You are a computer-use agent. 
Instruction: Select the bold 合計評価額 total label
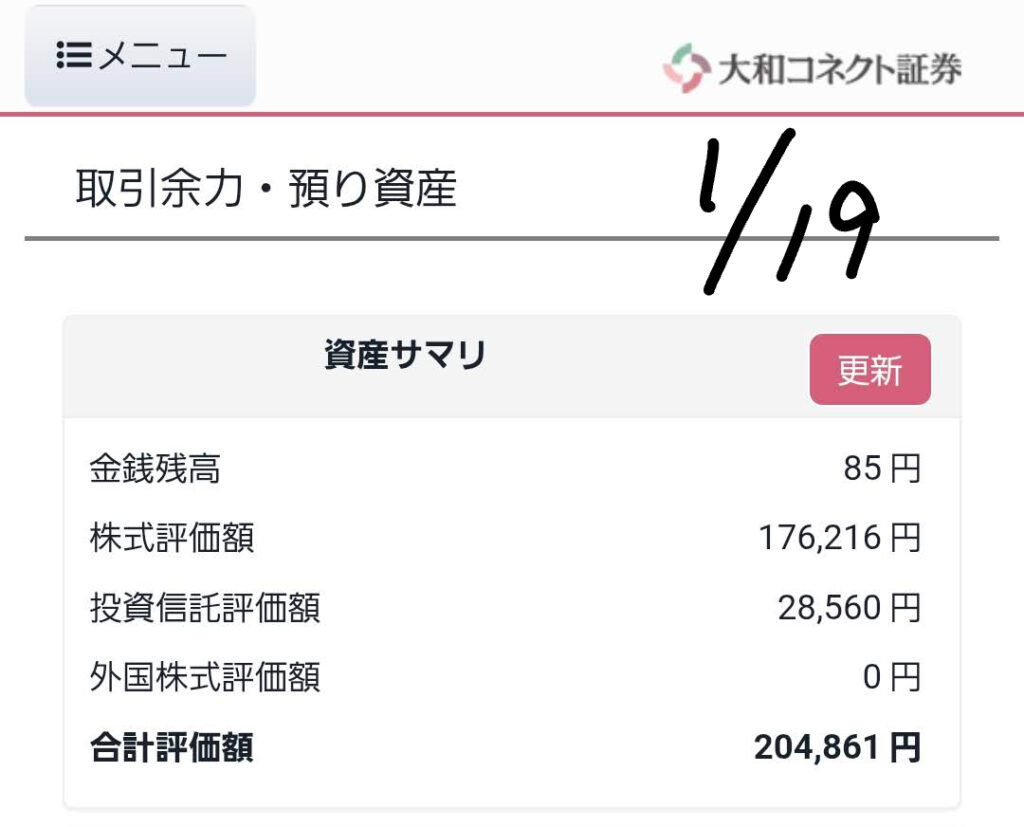pos(171,748)
